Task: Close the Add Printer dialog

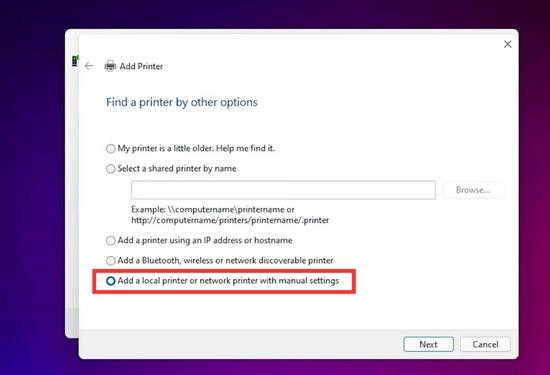Action: coord(507,44)
